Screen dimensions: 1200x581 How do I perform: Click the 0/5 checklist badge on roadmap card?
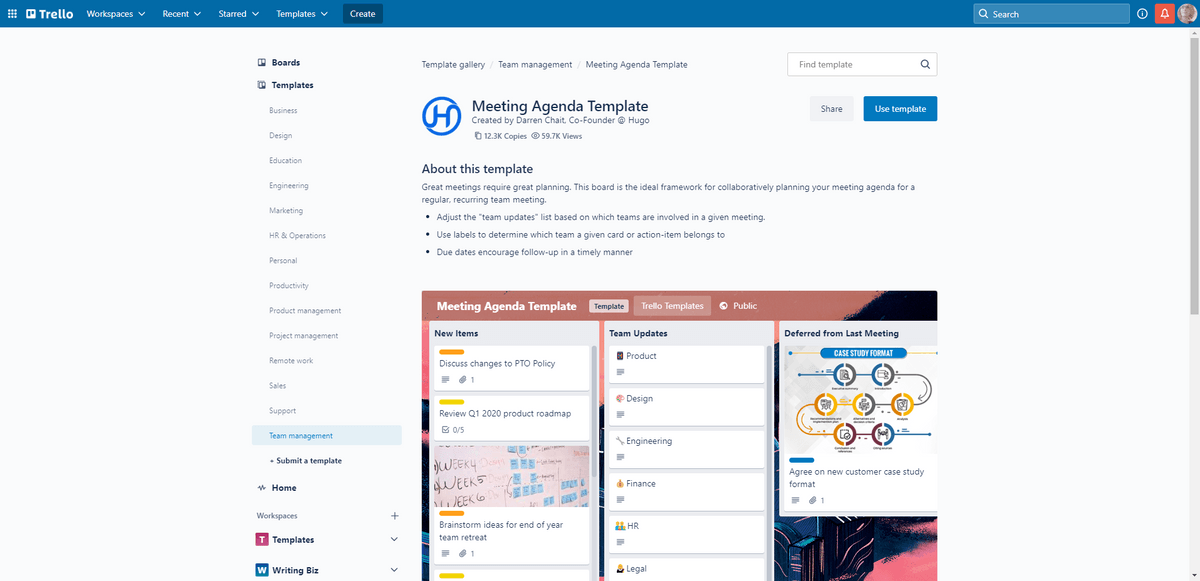point(453,430)
